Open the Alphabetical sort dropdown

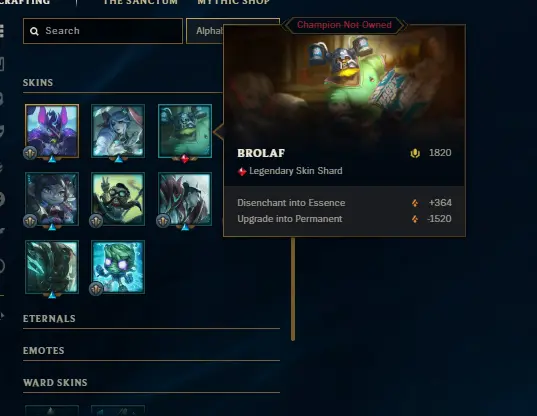205,31
